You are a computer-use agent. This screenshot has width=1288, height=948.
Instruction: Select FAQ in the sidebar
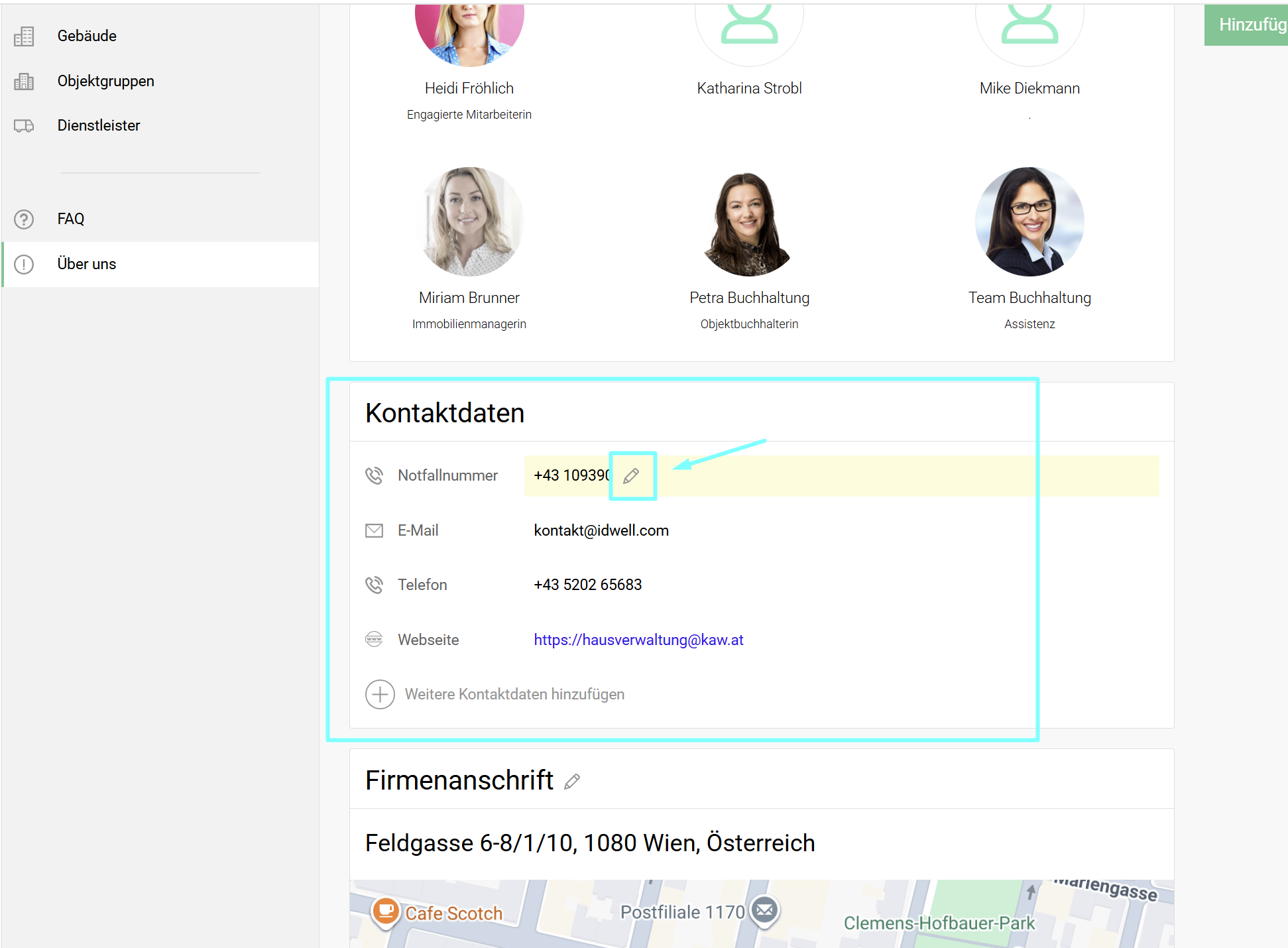(x=71, y=219)
